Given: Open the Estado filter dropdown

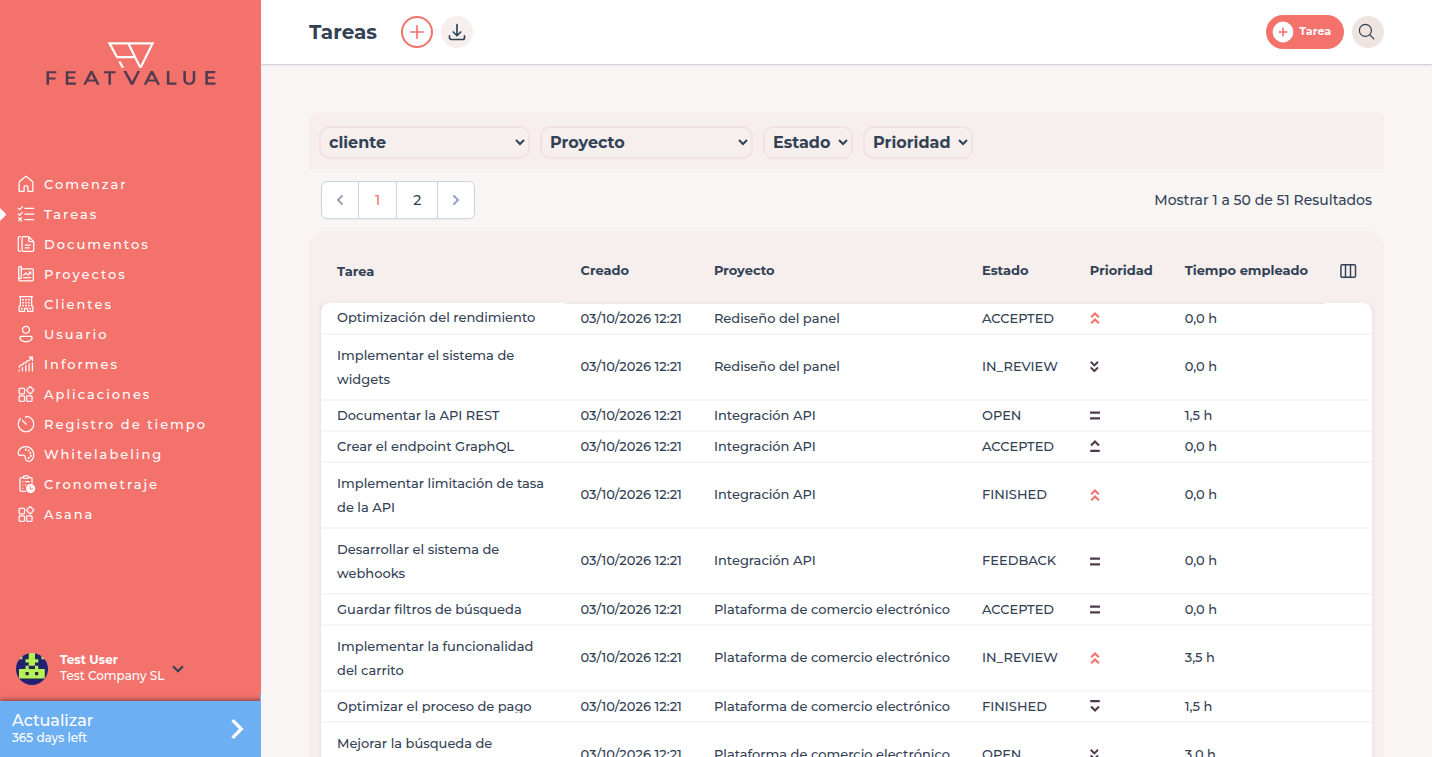Looking at the screenshot, I should pyautogui.click(x=808, y=142).
